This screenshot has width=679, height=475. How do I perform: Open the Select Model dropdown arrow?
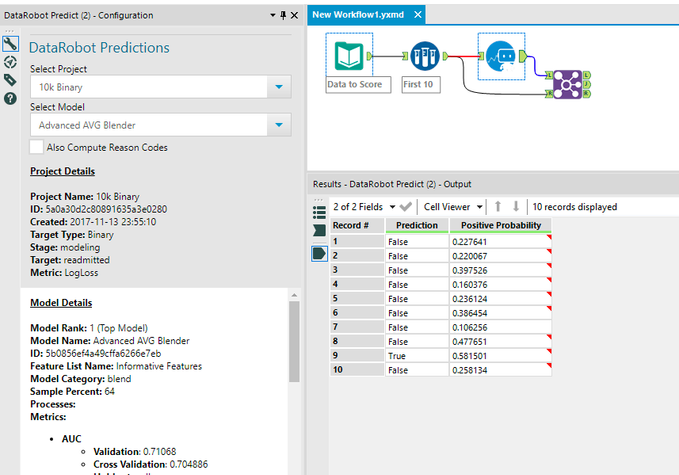279,125
